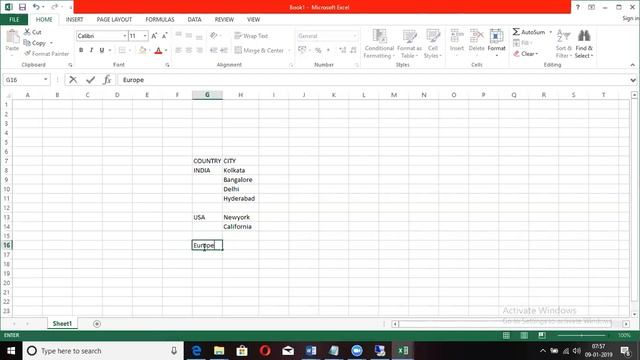Increase font size with A up icon
This screenshot has width=640, height=360.
click(x=154, y=36)
